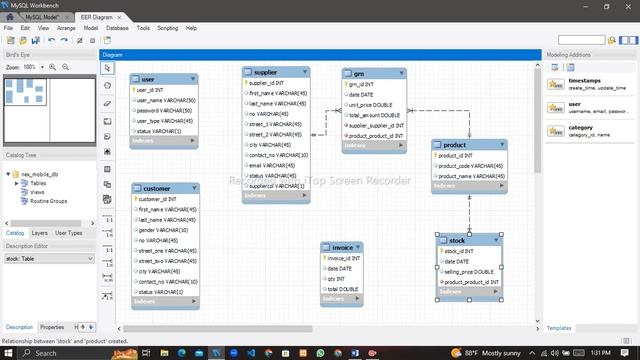Click the diagram vertical scrollbar
640x360 pixels.
click(537, 120)
